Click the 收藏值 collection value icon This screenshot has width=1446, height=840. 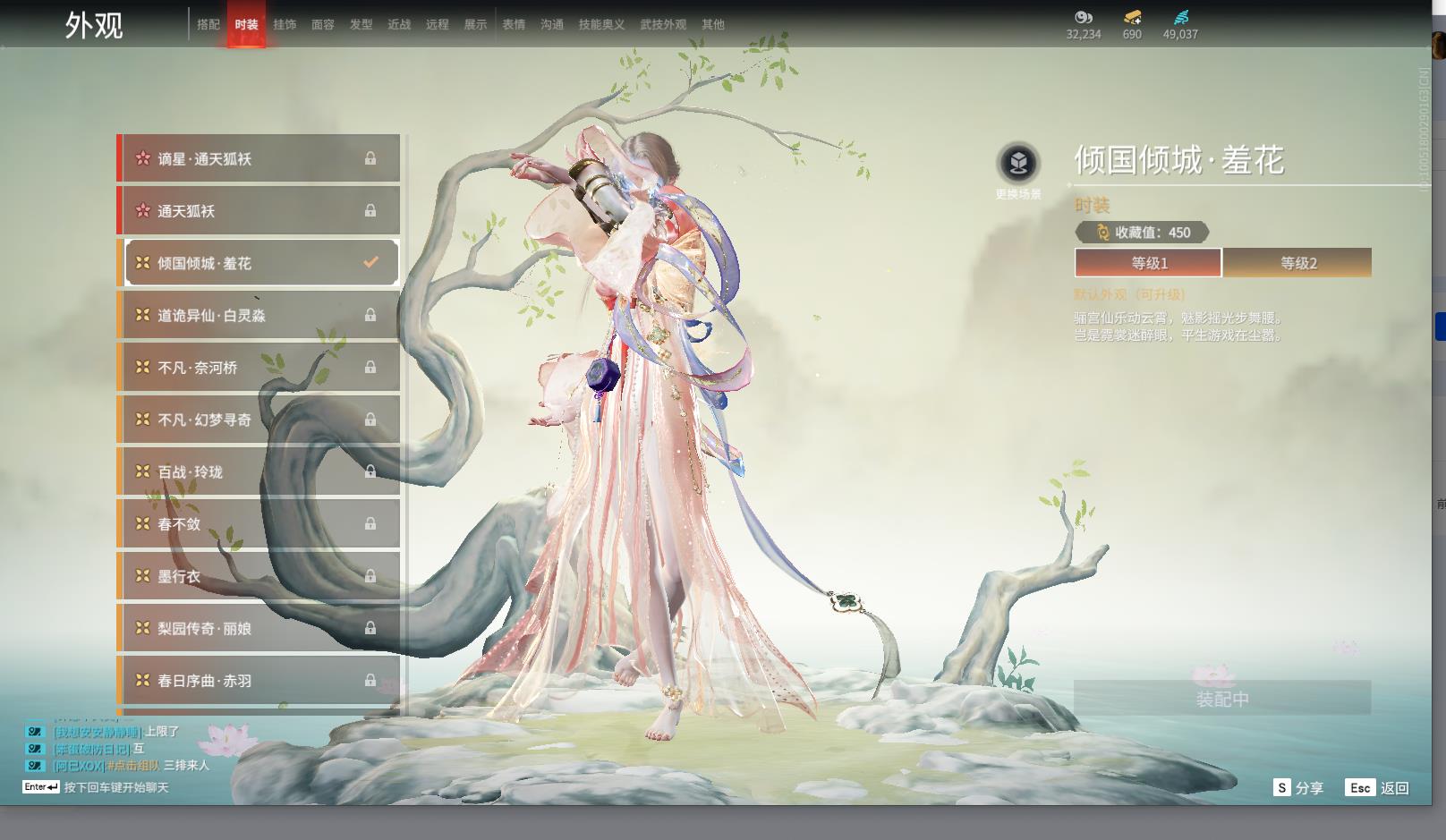click(1102, 233)
